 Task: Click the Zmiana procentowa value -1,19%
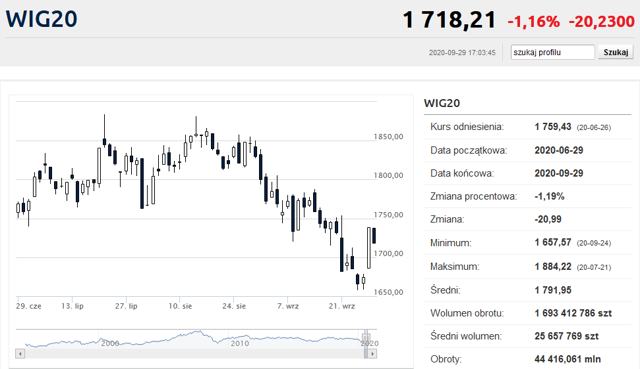point(549,196)
